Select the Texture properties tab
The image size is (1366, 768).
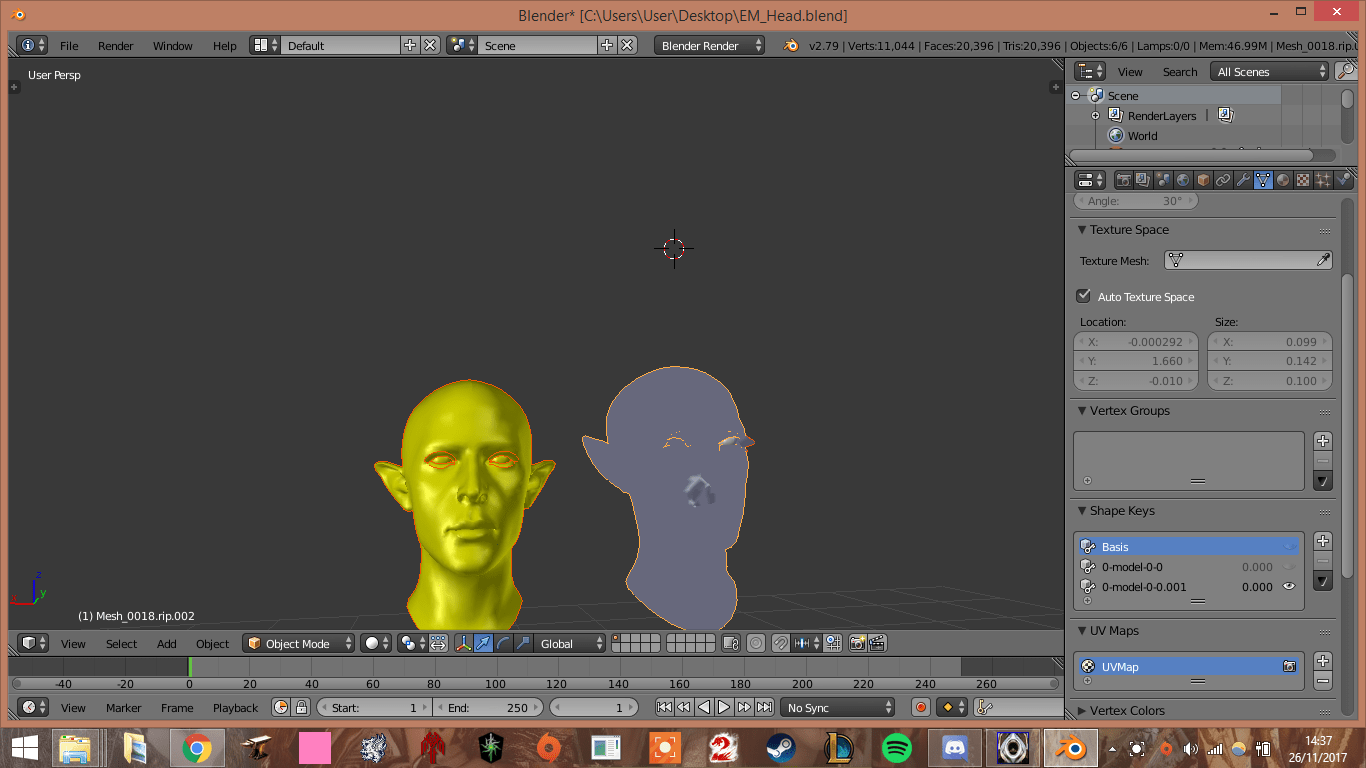(1302, 179)
